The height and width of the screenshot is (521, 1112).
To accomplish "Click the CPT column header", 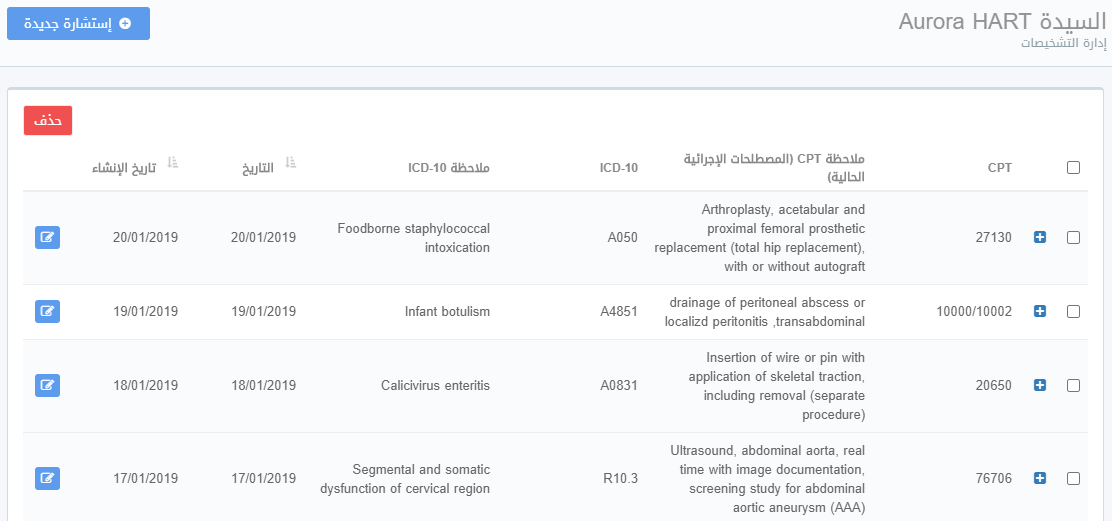I will point(999,168).
